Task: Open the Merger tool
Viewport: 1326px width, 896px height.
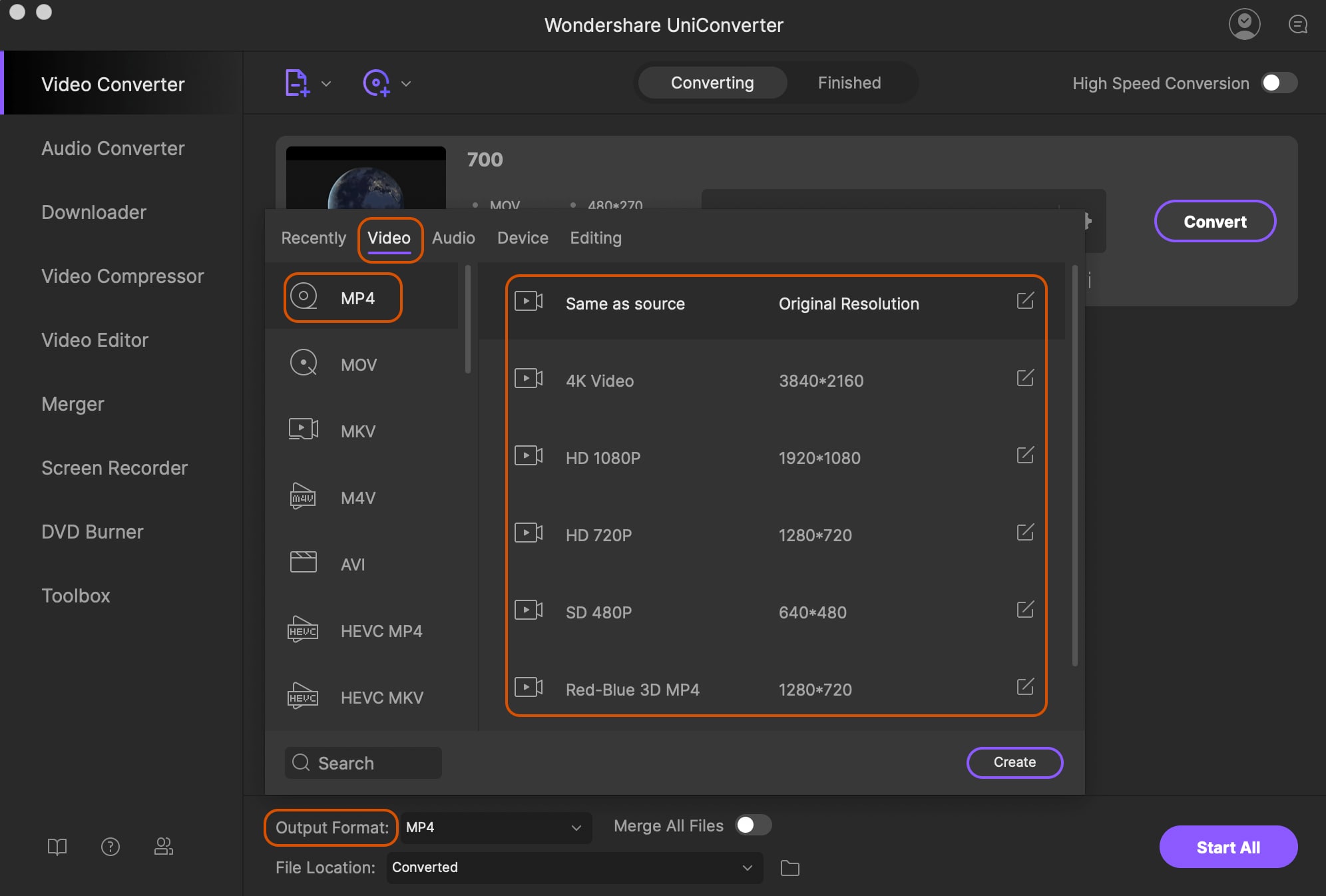Action: tap(72, 404)
